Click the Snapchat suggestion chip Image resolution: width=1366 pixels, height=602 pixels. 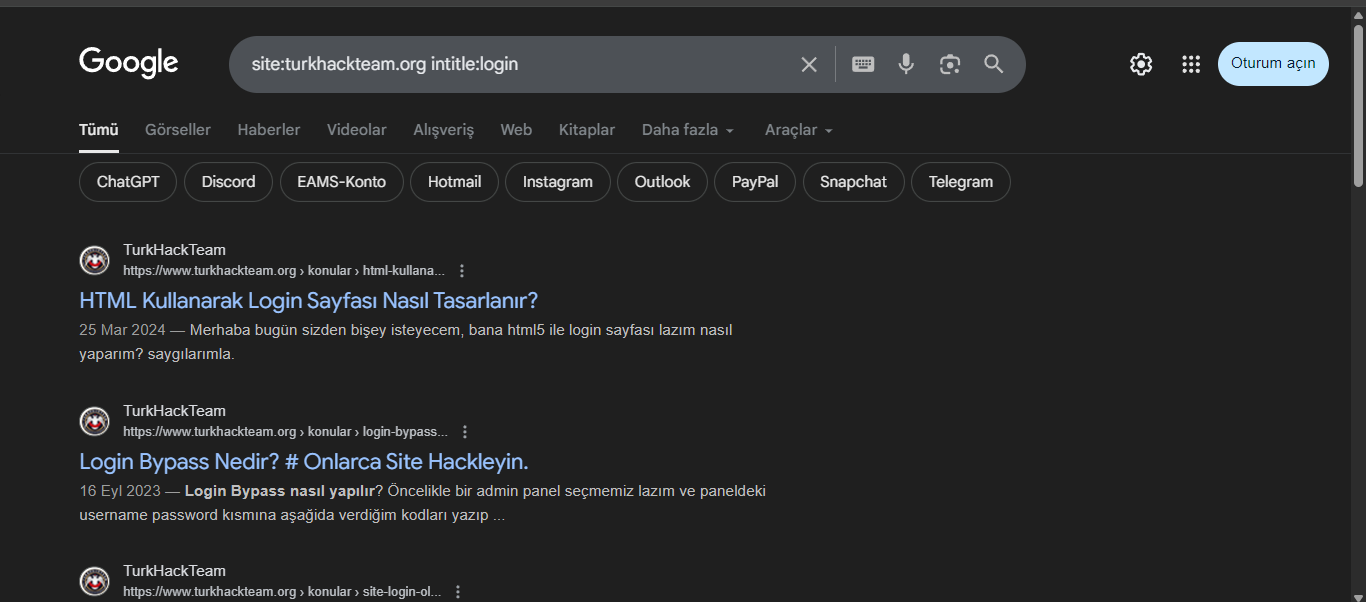coord(853,182)
